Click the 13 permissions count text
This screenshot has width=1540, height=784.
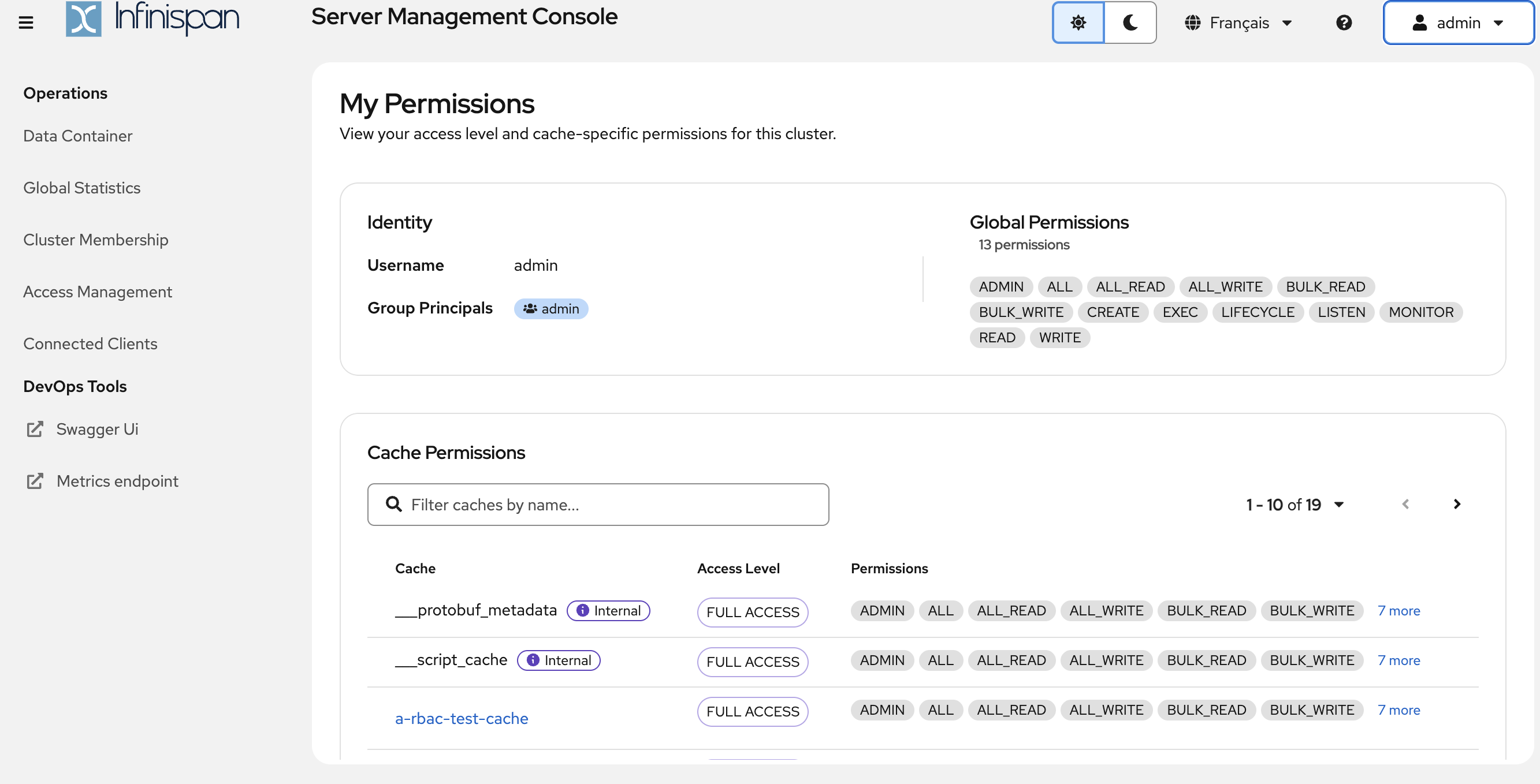(1024, 244)
